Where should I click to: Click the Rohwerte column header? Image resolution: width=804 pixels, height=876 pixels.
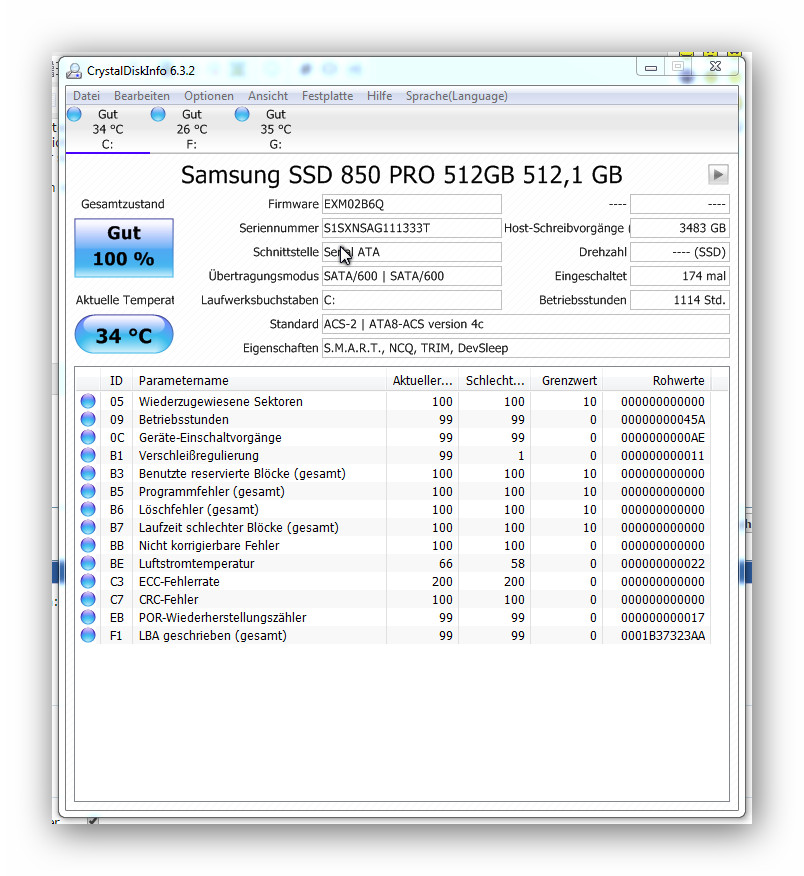coord(656,380)
